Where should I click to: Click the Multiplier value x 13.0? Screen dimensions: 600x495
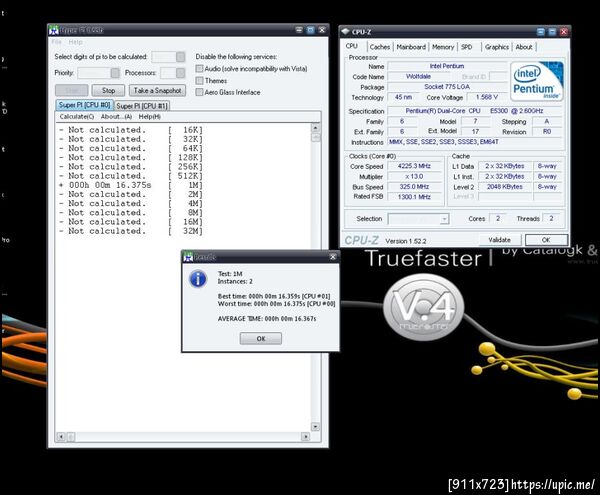(x=414, y=176)
